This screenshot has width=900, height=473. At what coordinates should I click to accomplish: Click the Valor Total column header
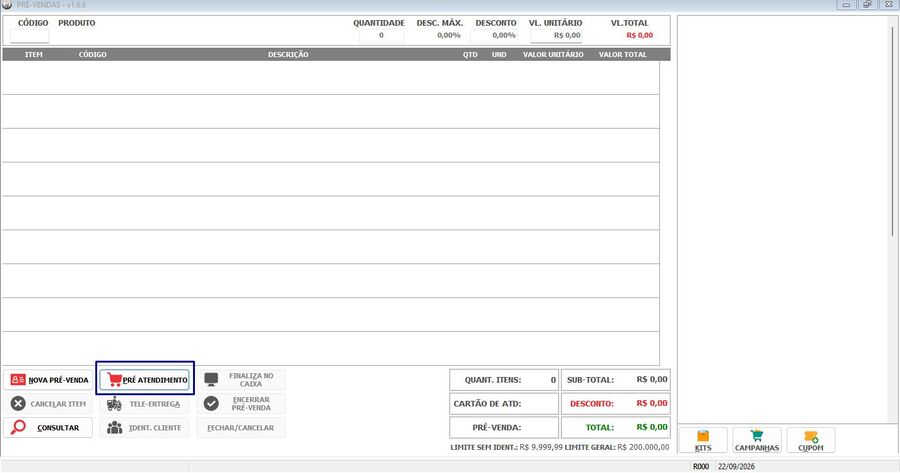pyautogui.click(x=623, y=55)
